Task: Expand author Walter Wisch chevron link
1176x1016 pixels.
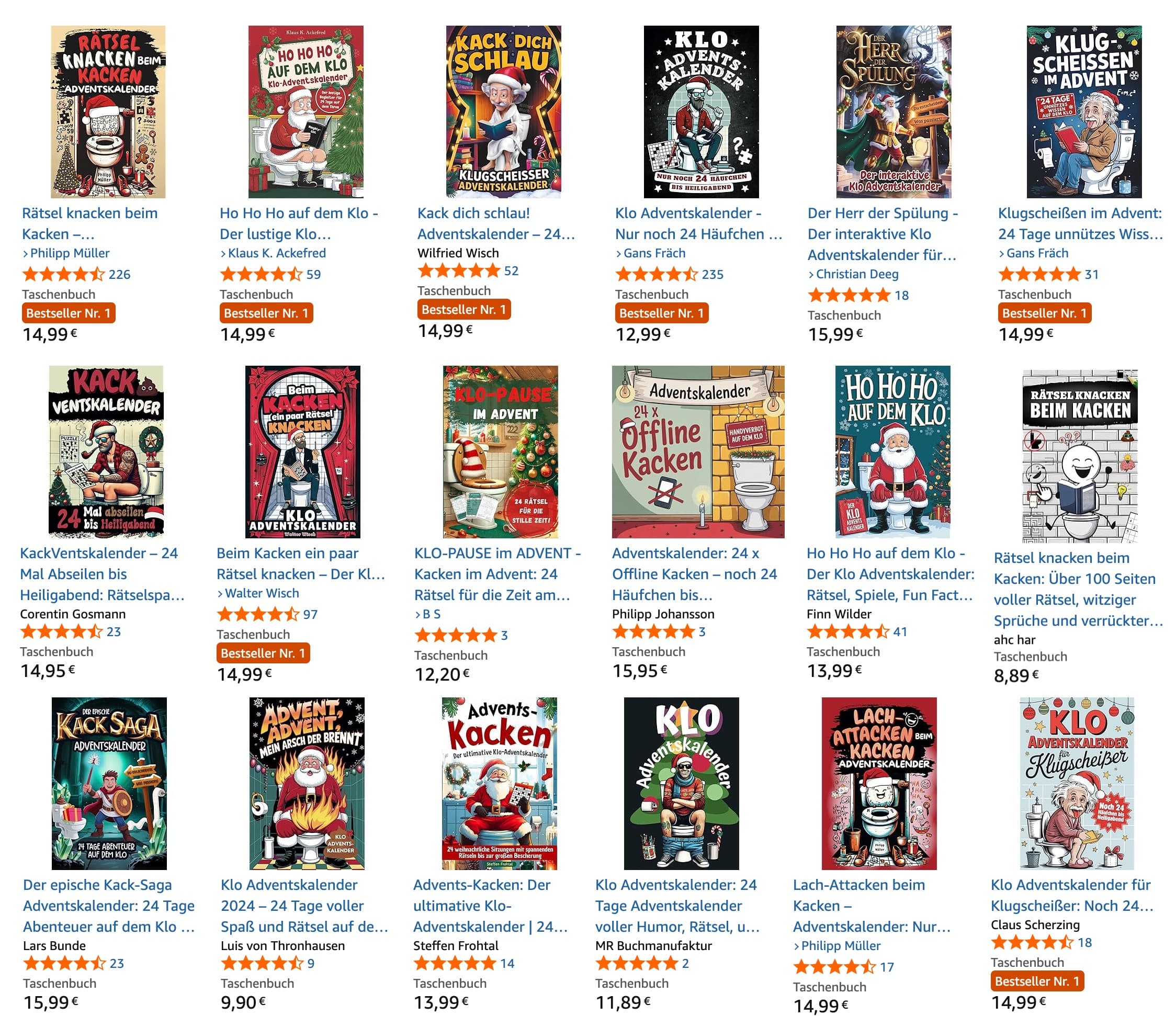Action: tap(258, 593)
